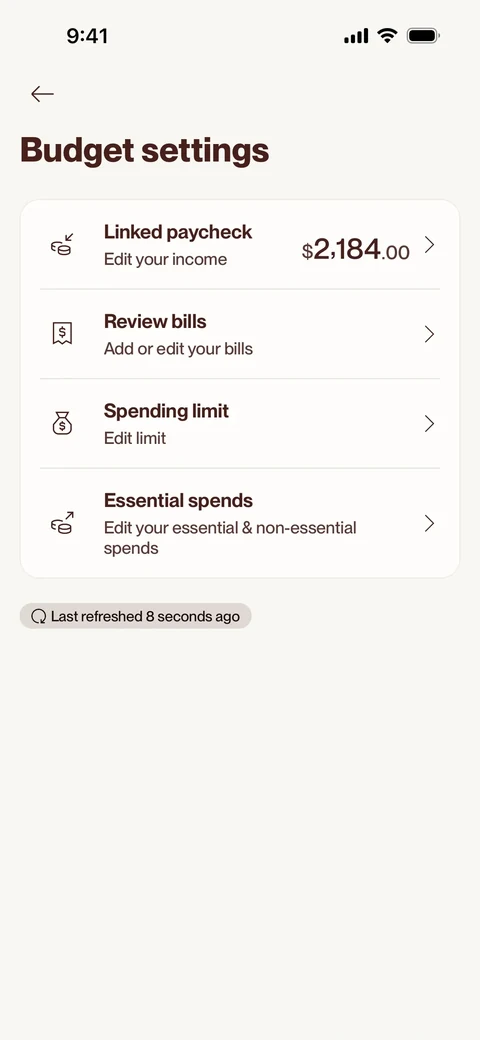Click the Essential spends coins icon
Screen dimensions: 480x1040
click(62, 523)
